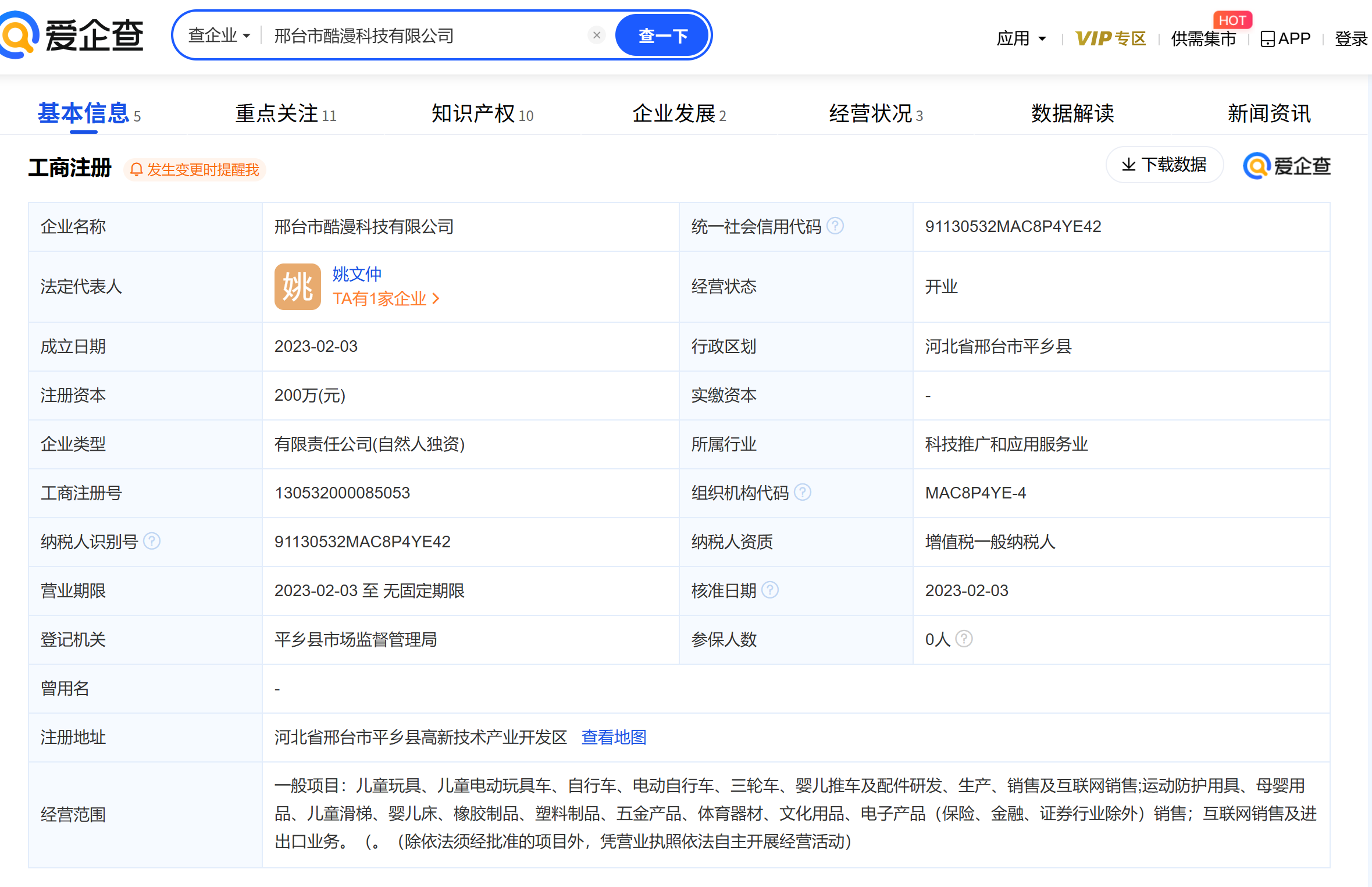Click the 姚 avatar icon

(297, 286)
